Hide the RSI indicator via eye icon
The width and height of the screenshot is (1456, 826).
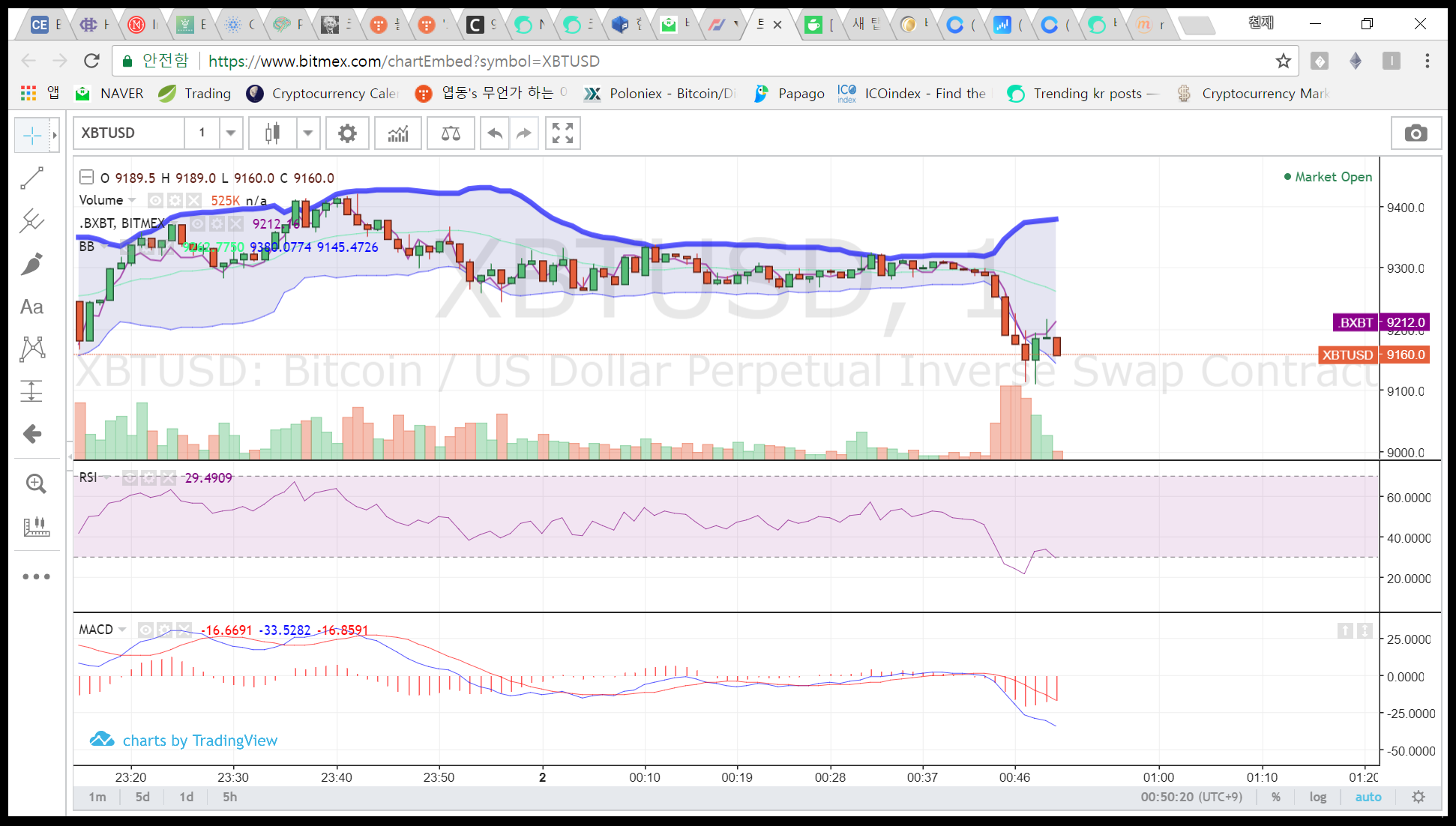point(130,477)
